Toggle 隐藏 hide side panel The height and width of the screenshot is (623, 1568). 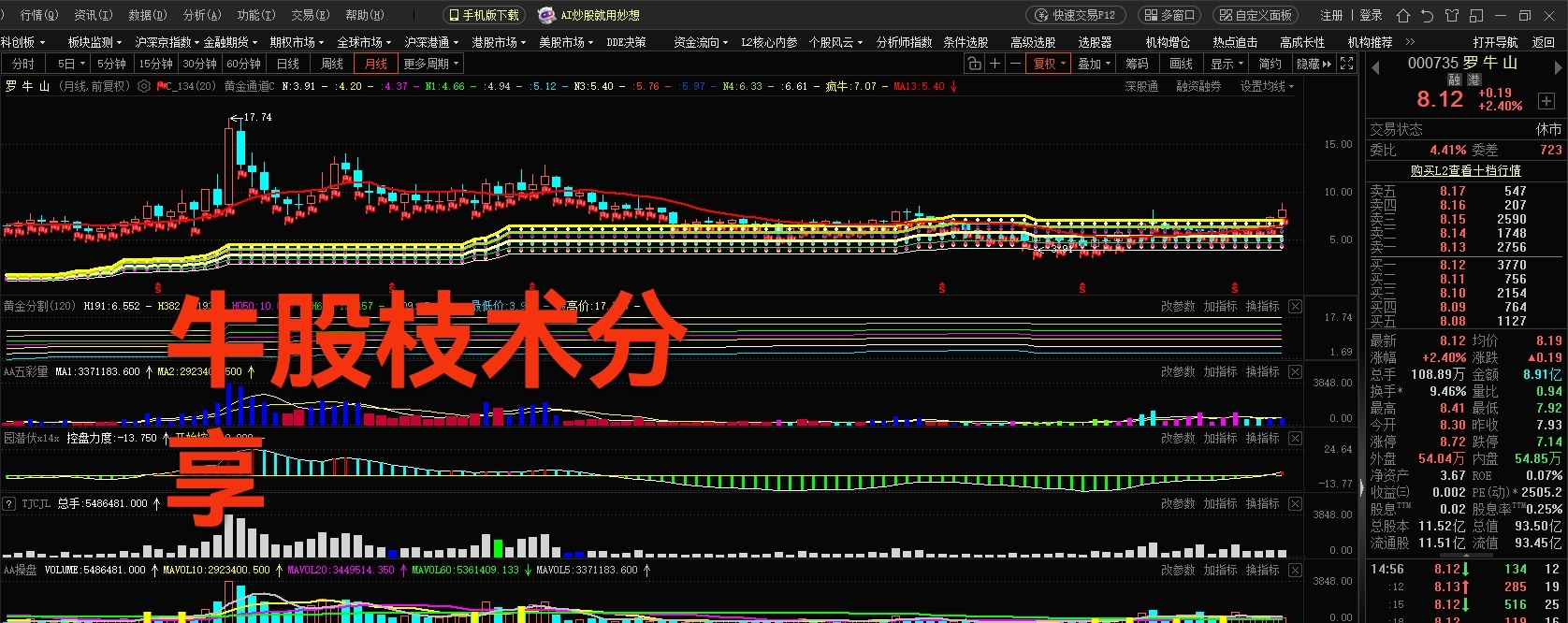pos(1314,64)
